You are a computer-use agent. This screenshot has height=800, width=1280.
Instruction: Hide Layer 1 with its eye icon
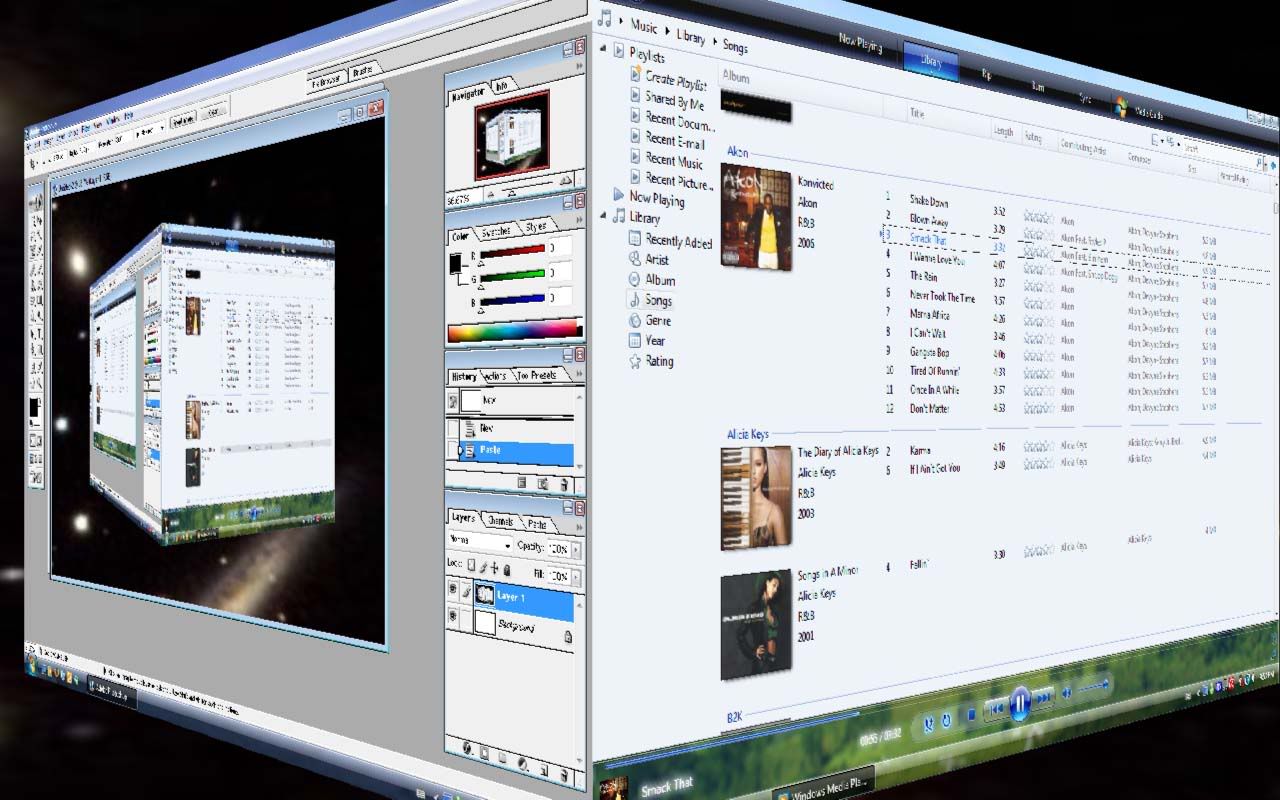coord(453,591)
